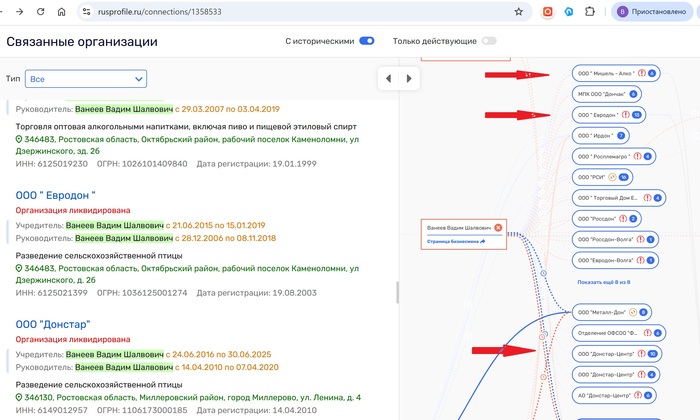Click warning icon on Россдон-Волга node

click(640, 239)
